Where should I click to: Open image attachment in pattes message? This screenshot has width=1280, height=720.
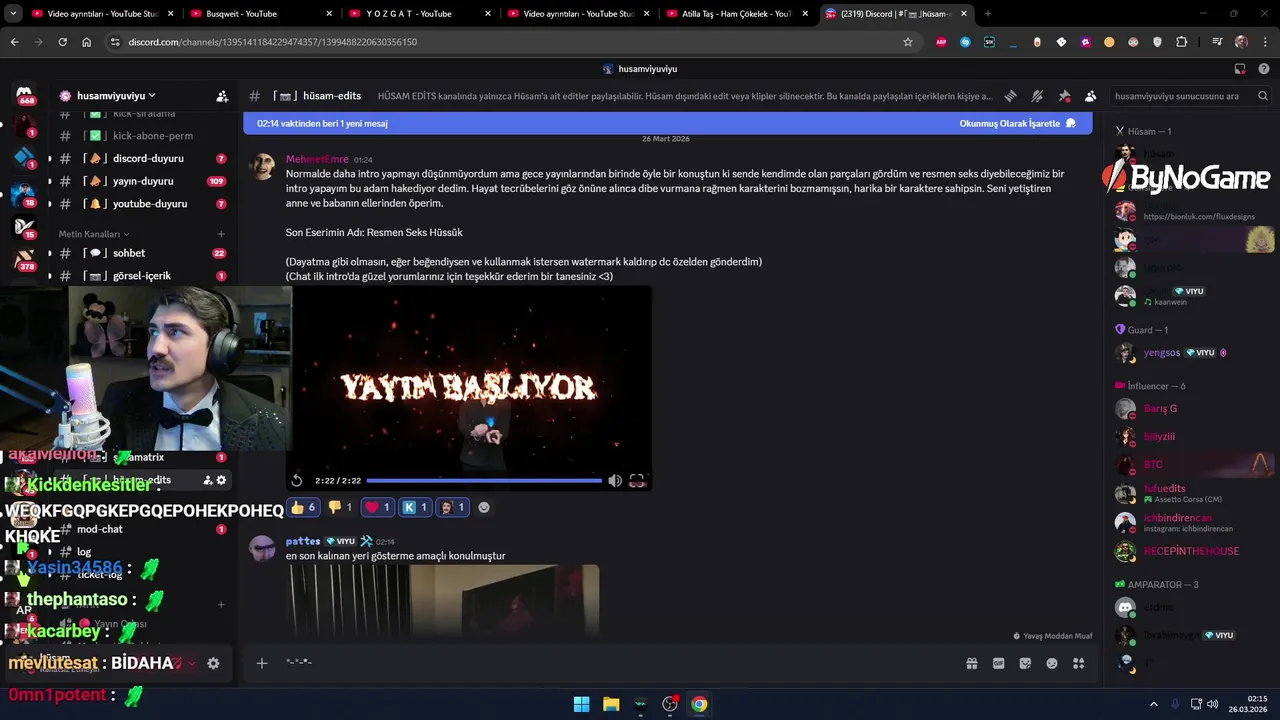coord(443,600)
